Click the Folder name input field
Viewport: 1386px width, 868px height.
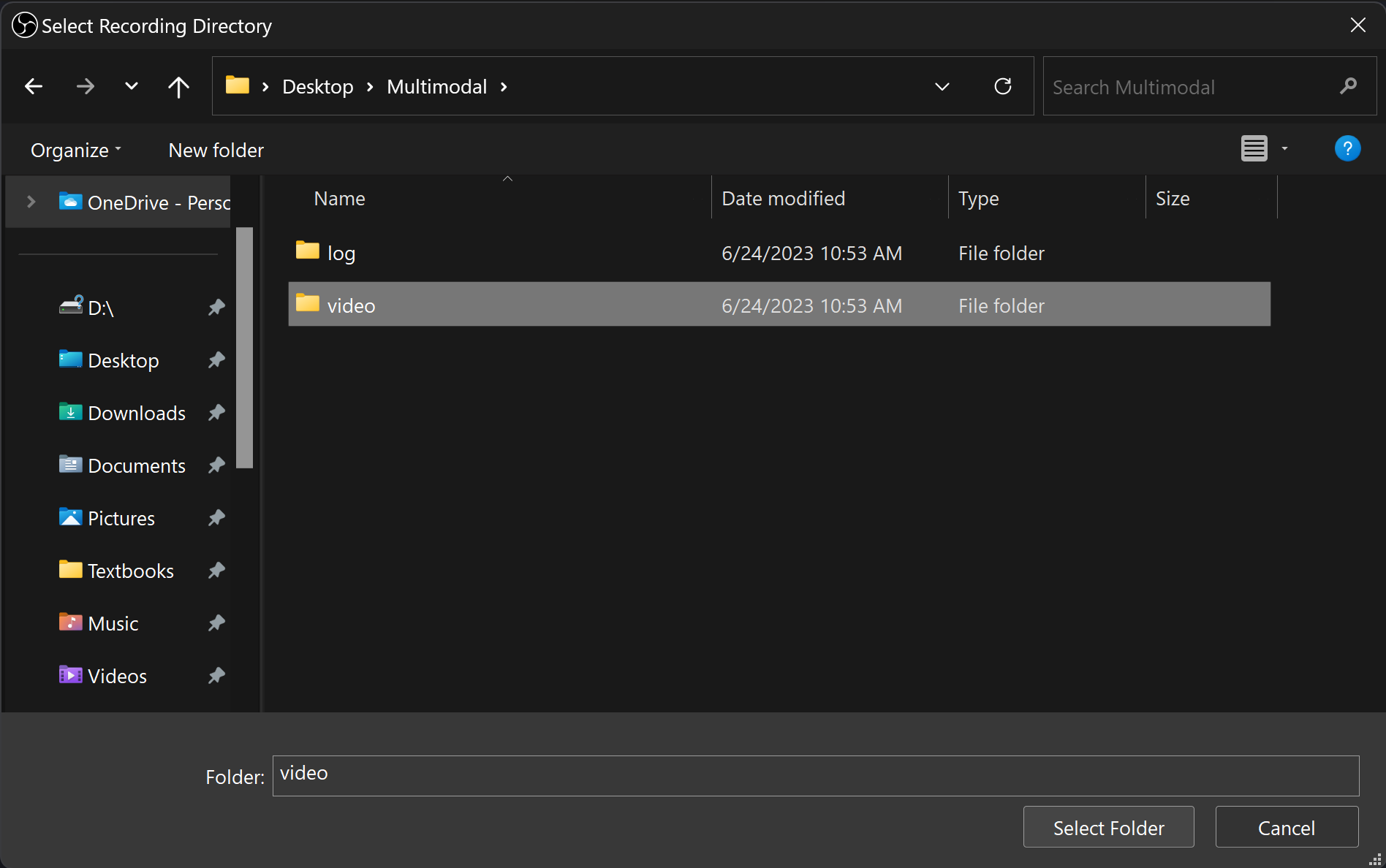pos(815,776)
